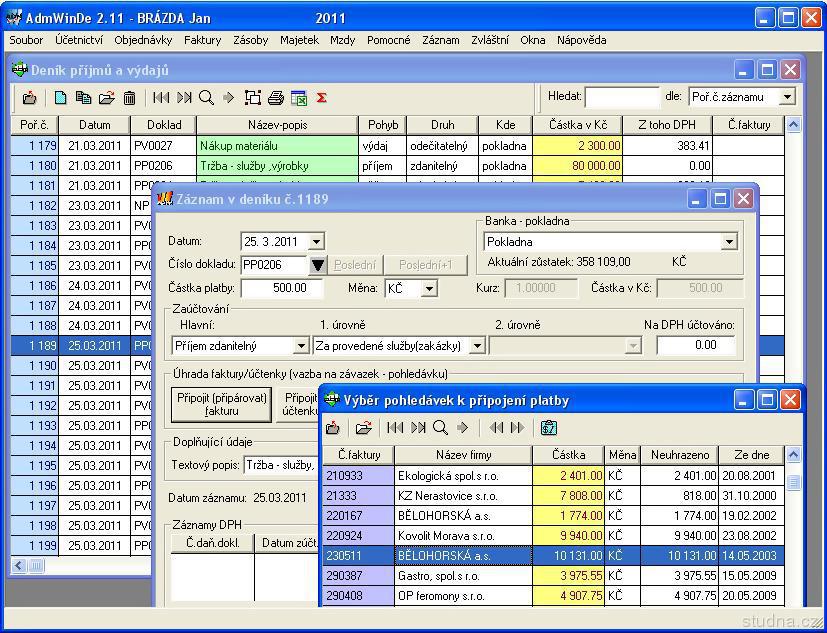Viewport: 827px width, 633px height.
Task: Click the Hledat search input field
Action: pyautogui.click(x=621, y=97)
